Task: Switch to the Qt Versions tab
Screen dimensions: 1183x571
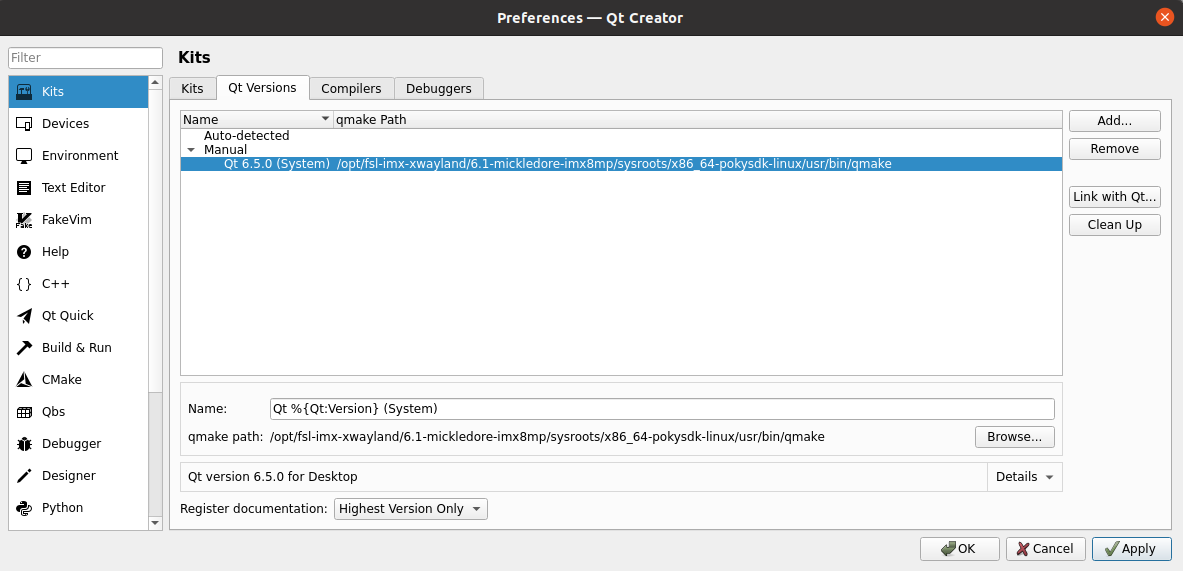Action: pos(263,87)
